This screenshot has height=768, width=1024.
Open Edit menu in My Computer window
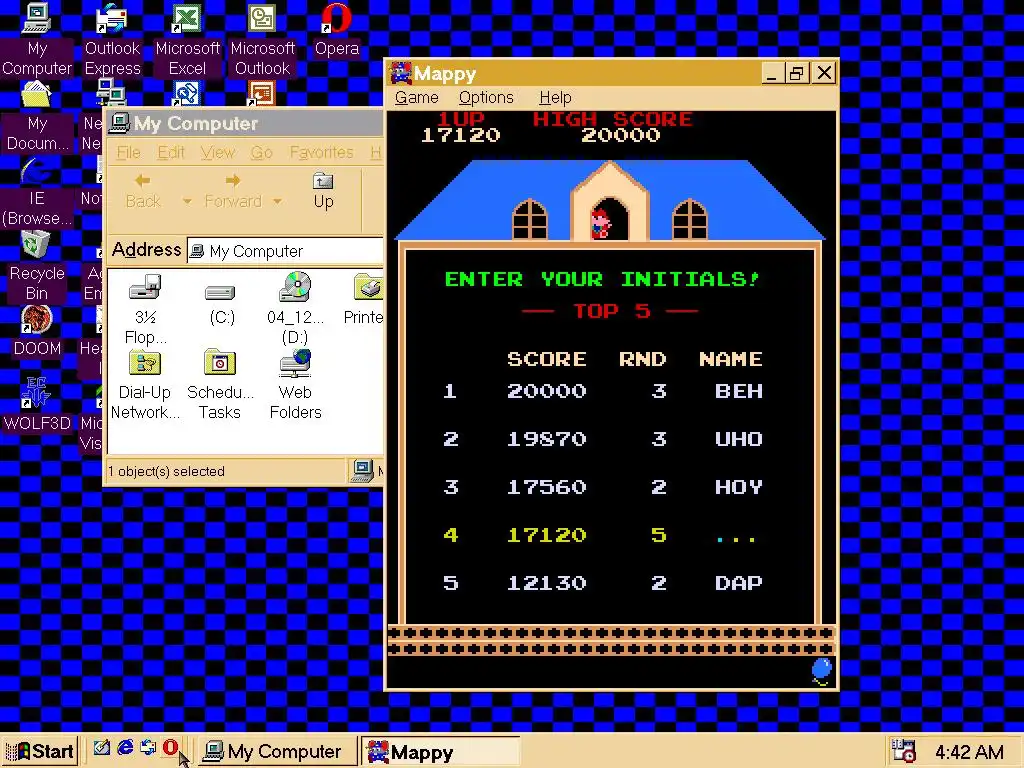pyautogui.click(x=171, y=152)
